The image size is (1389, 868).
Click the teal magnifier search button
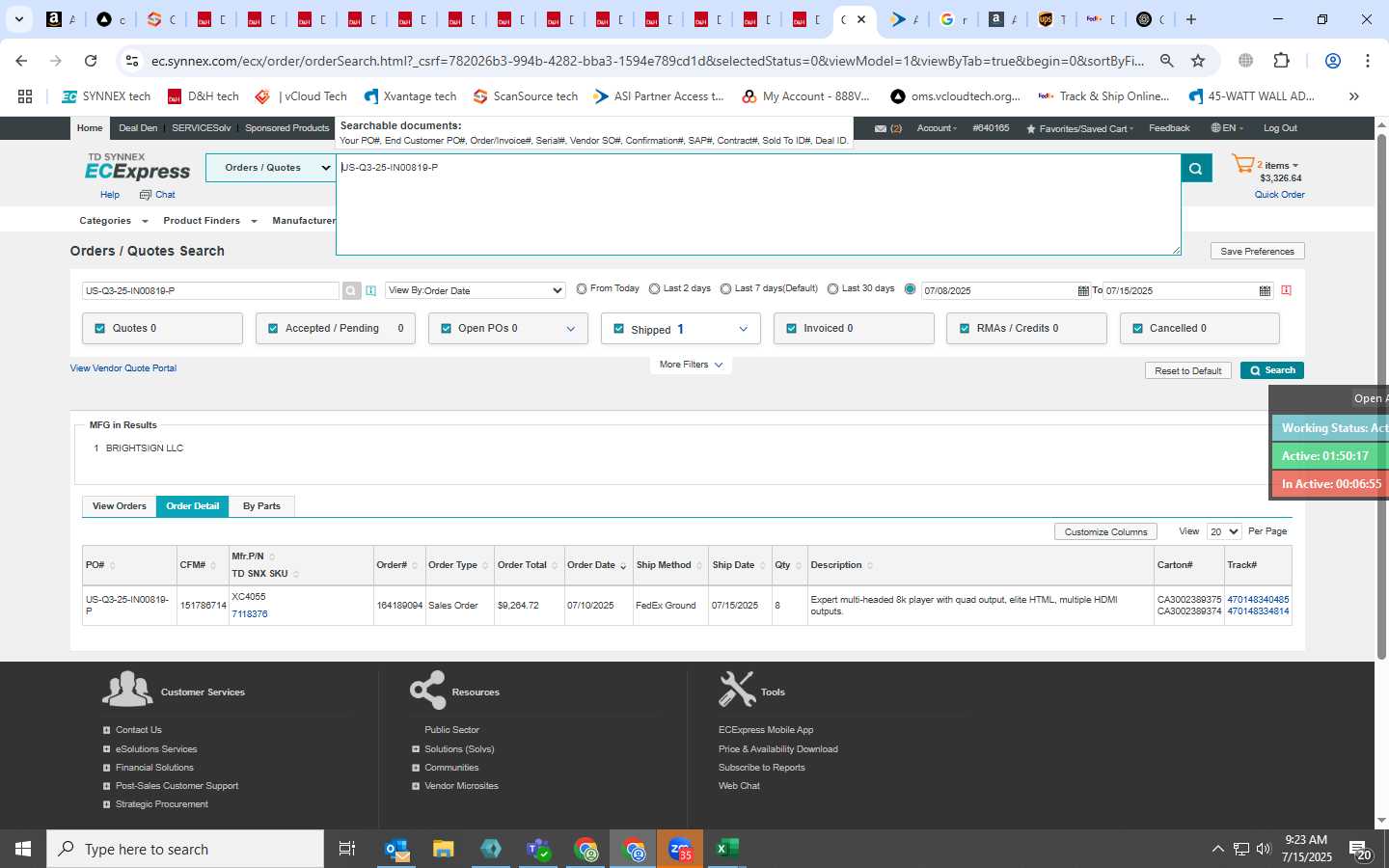[1196, 168]
